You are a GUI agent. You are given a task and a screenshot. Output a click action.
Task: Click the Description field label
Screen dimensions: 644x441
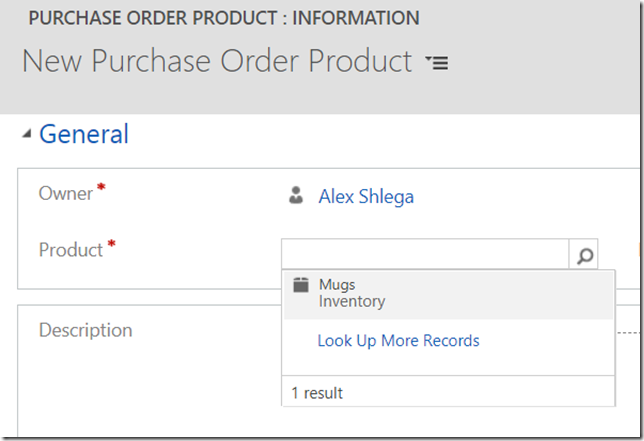coord(85,330)
